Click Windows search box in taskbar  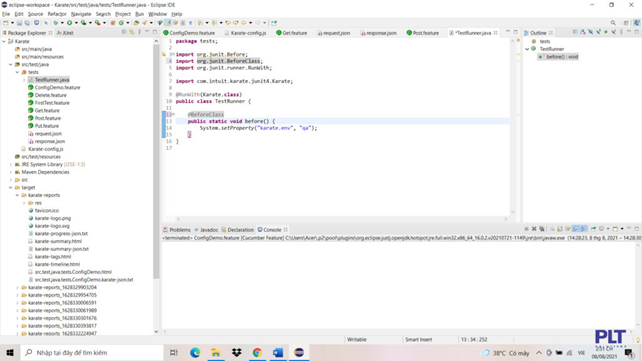[x=92, y=352]
